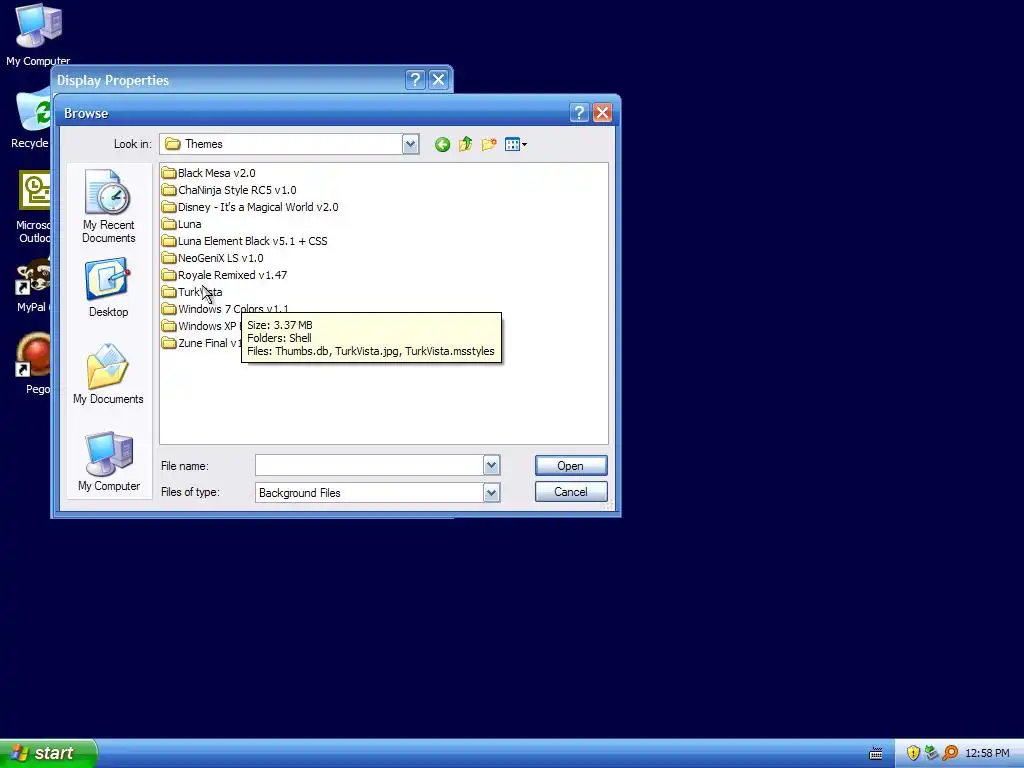Screen dimensions: 1024x768
Task: Click Display Properties help button
Action: click(x=415, y=80)
